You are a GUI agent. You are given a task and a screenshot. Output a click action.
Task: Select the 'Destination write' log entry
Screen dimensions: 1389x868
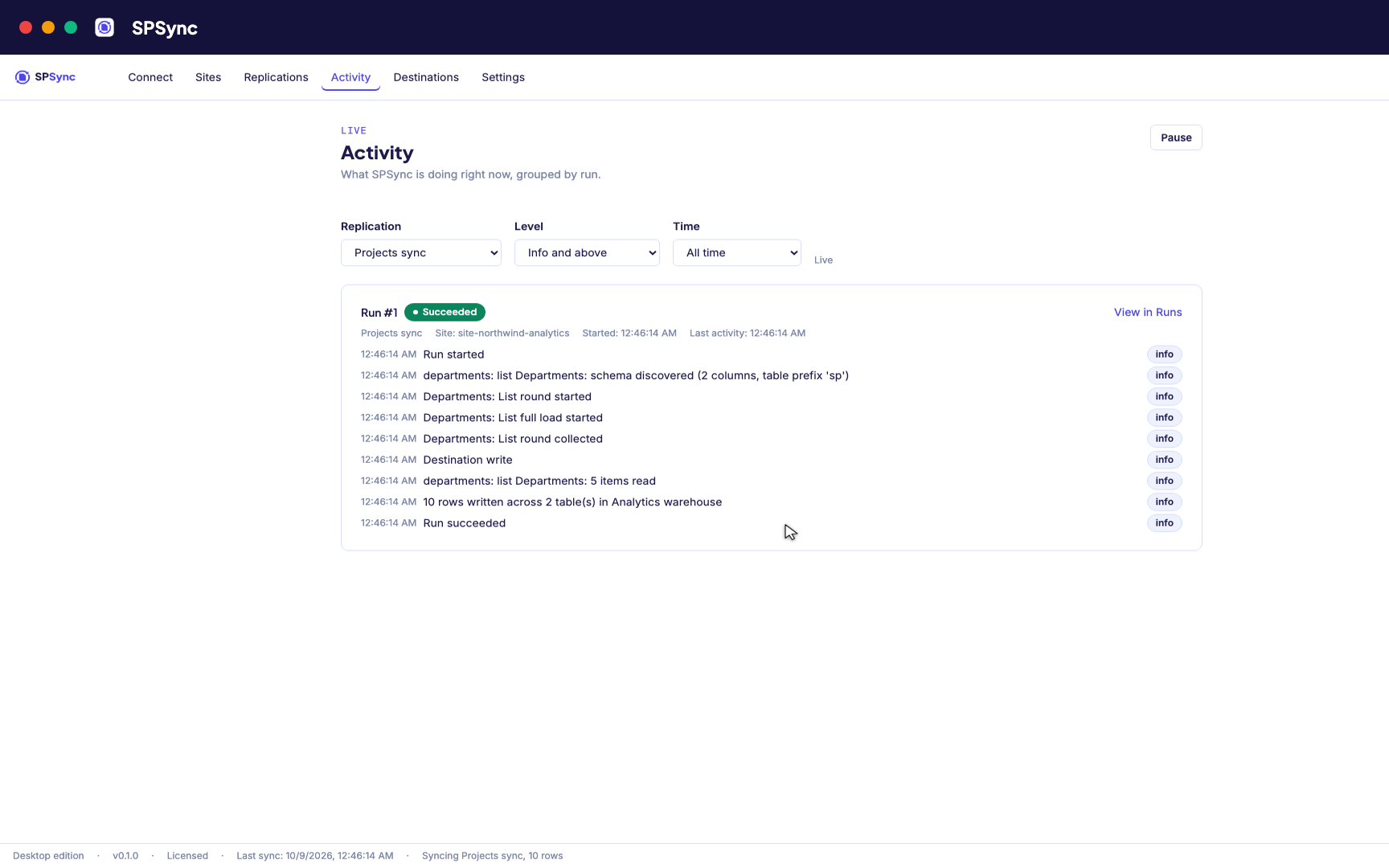[x=772, y=460]
